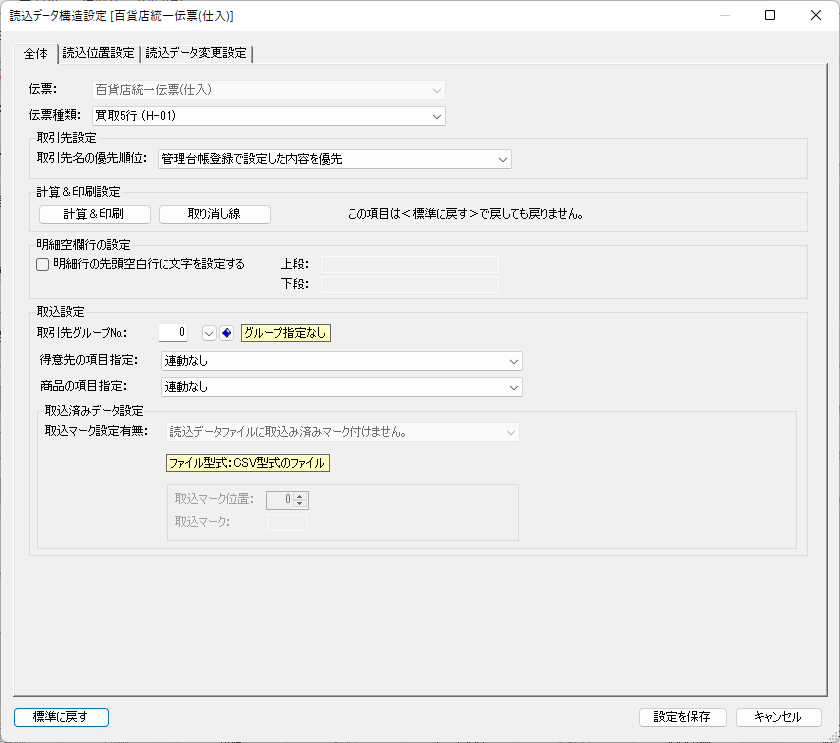Enable 明細行の先頭空白行に文字を設定する checkbox
Viewport: 840px width, 743px height.
pos(42,264)
